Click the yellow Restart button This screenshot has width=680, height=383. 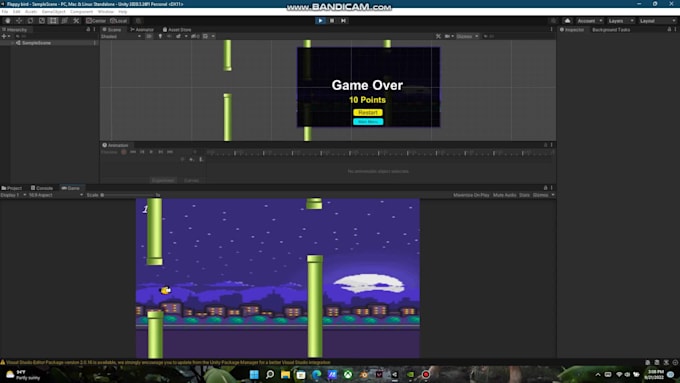pyautogui.click(x=368, y=112)
